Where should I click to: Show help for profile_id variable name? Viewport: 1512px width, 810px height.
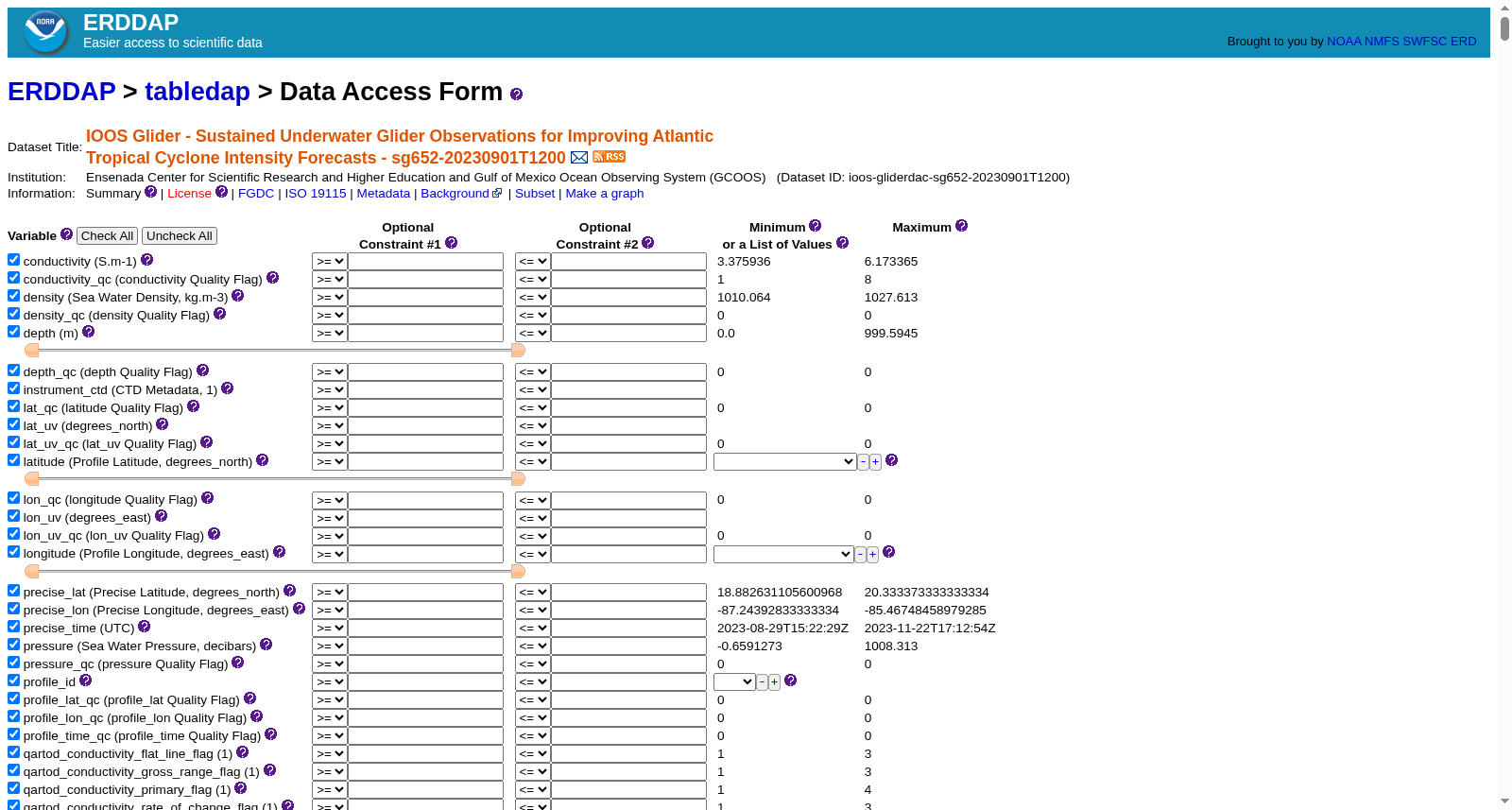[x=85, y=681]
